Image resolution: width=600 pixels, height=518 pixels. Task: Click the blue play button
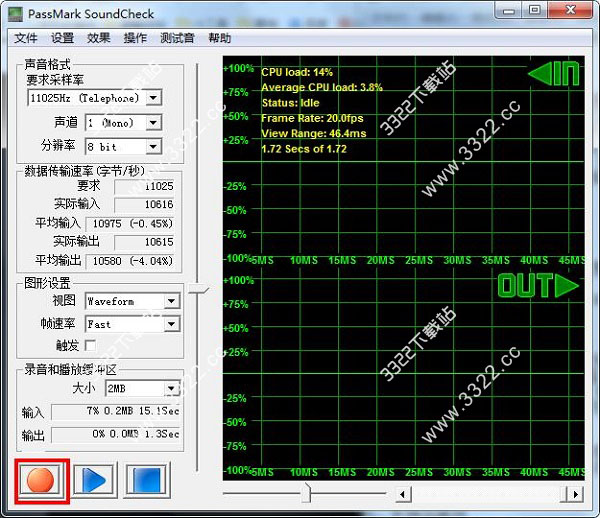click(x=95, y=480)
